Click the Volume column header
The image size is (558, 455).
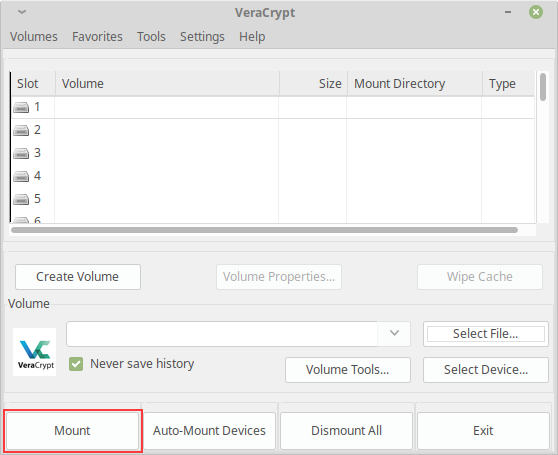[167, 84]
